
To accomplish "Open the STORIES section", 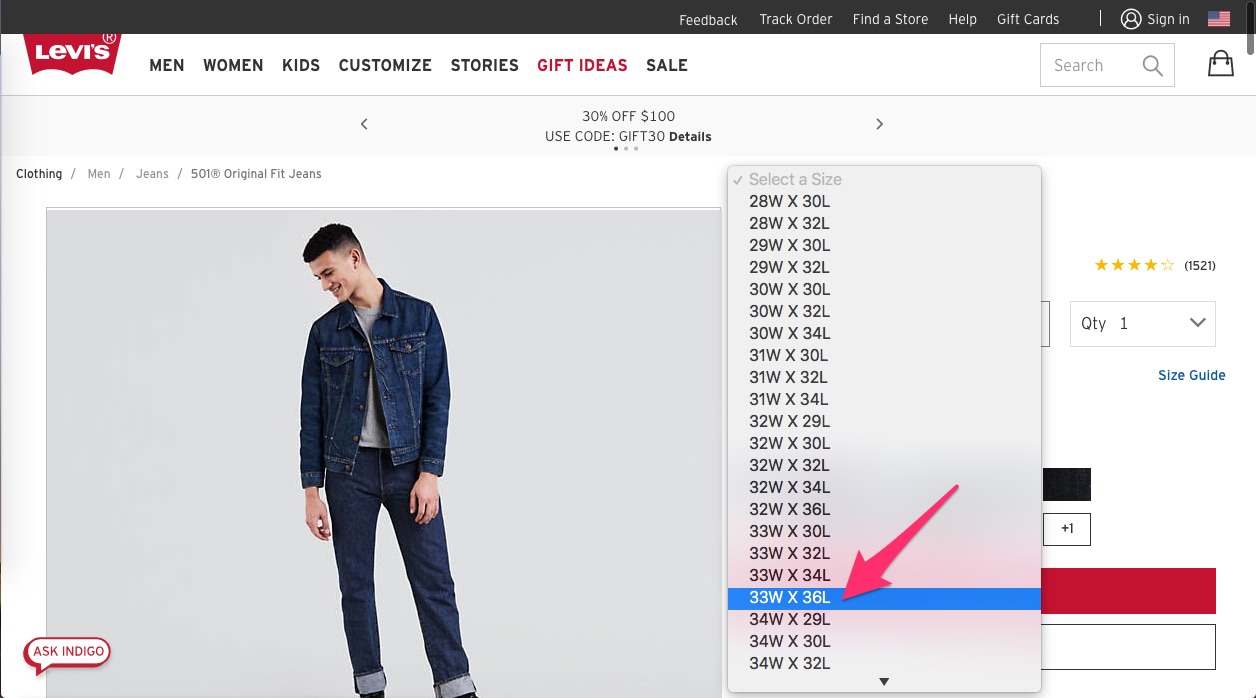I will [485, 66].
